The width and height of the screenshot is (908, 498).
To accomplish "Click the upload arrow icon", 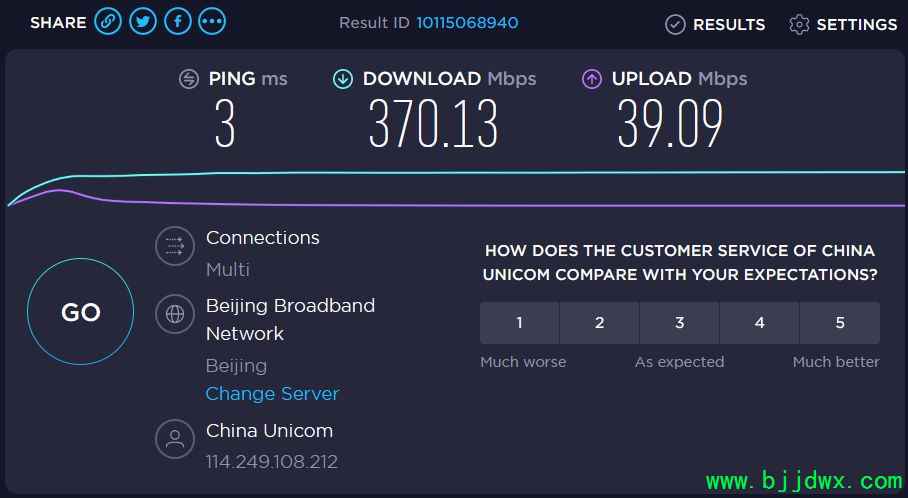I will [x=592, y=78].
